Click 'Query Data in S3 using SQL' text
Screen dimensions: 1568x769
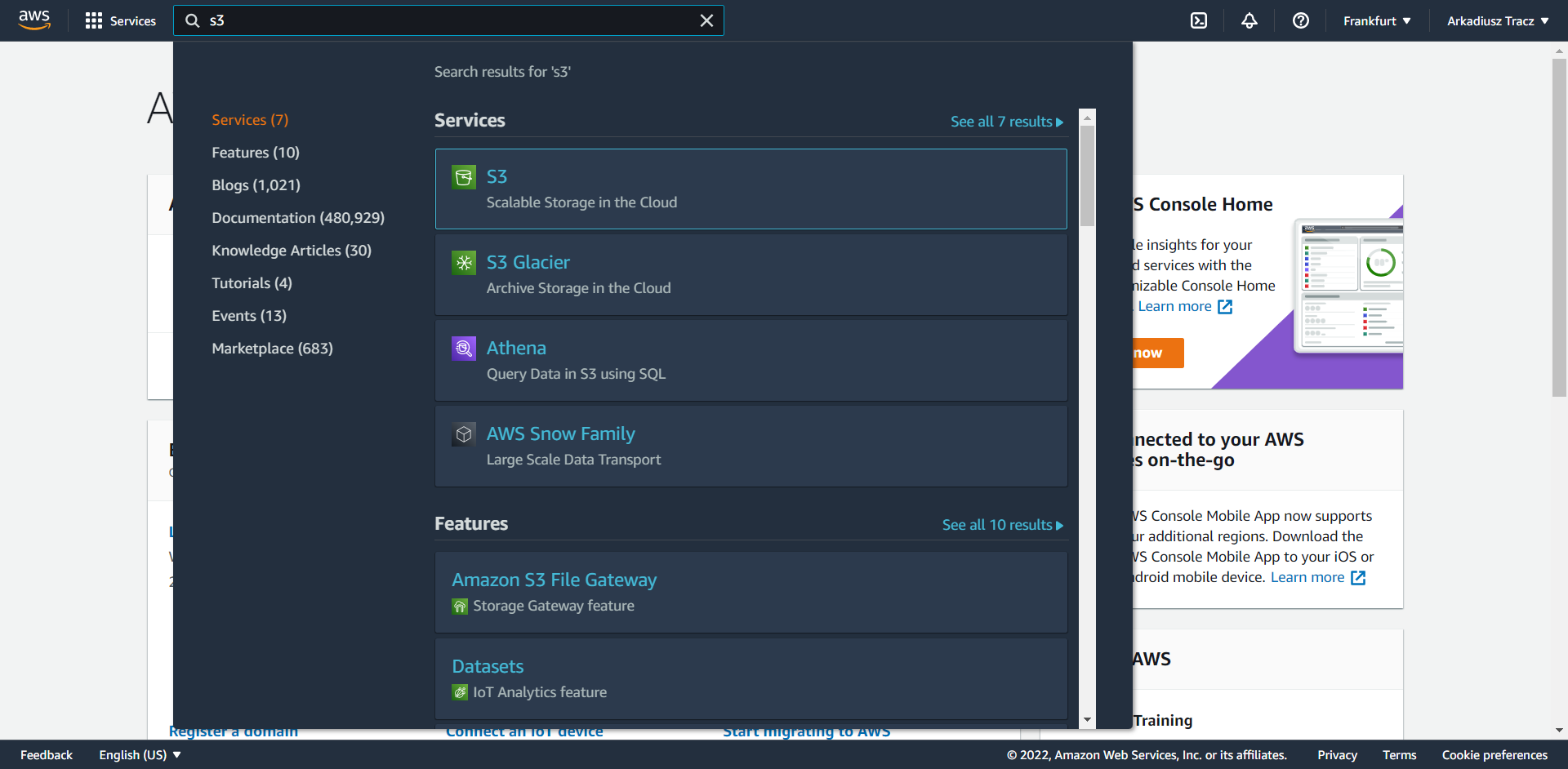[576, 374]
